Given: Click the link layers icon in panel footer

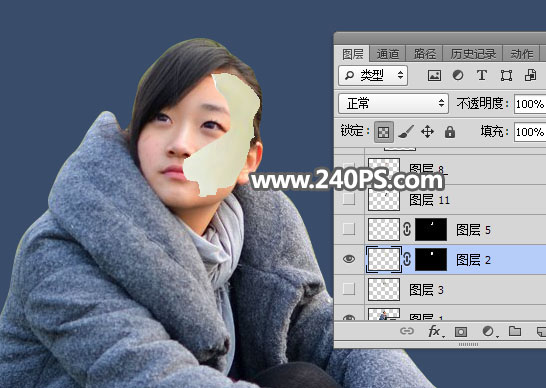Looking at the screenshot, I should pos(407,331).
